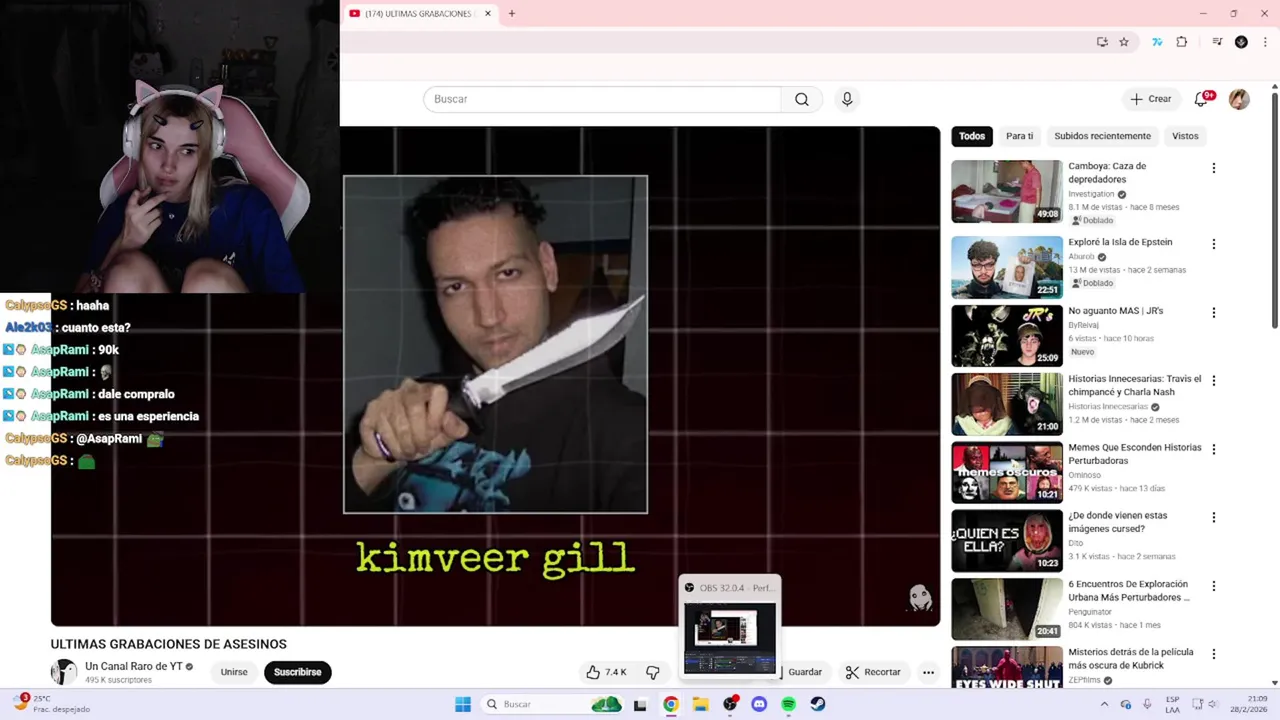Open Steam from the taskbar
The height and width of the screenshot is (720, 1280).
818,704
